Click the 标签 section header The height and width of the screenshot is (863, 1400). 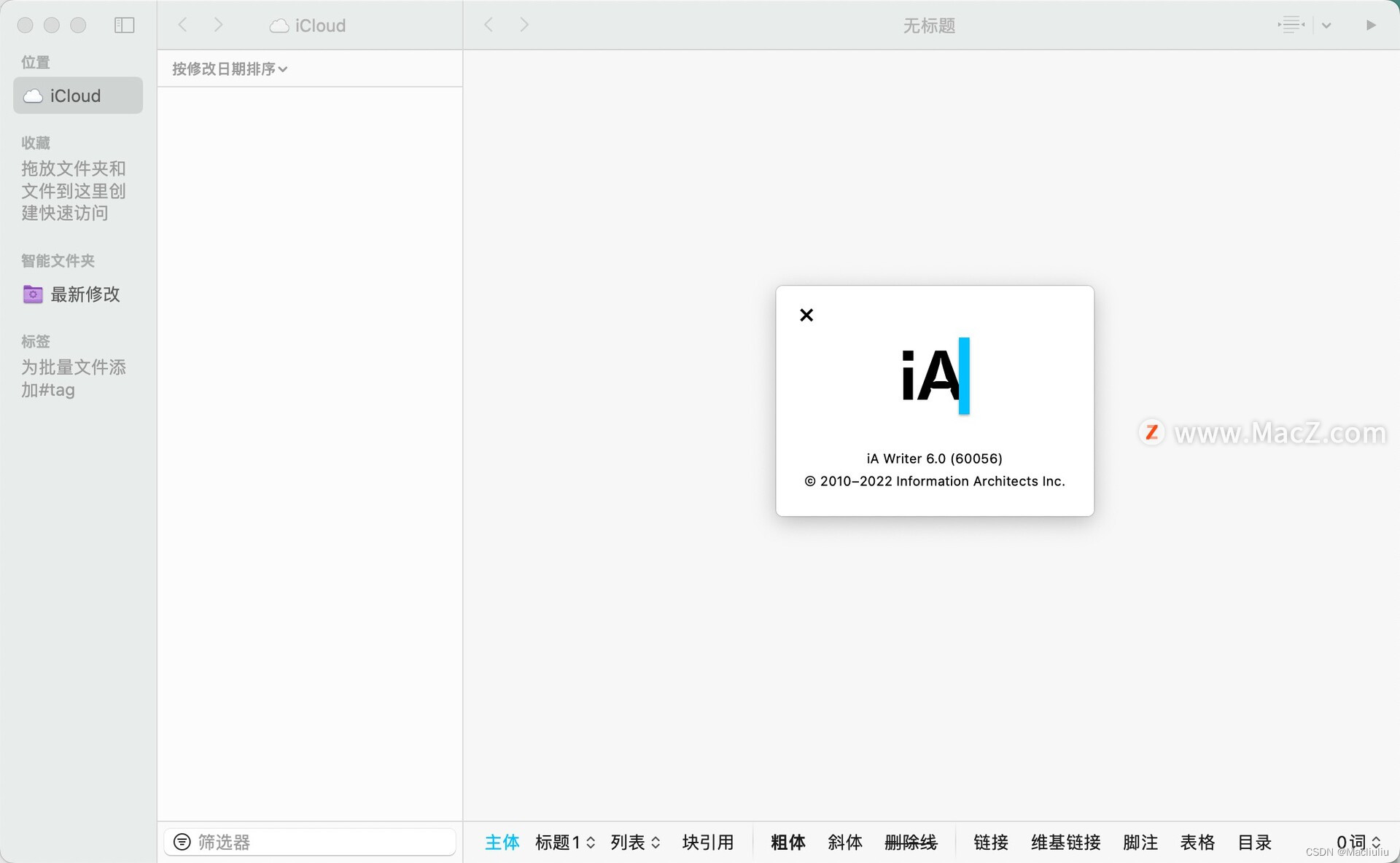pos(36,341)
